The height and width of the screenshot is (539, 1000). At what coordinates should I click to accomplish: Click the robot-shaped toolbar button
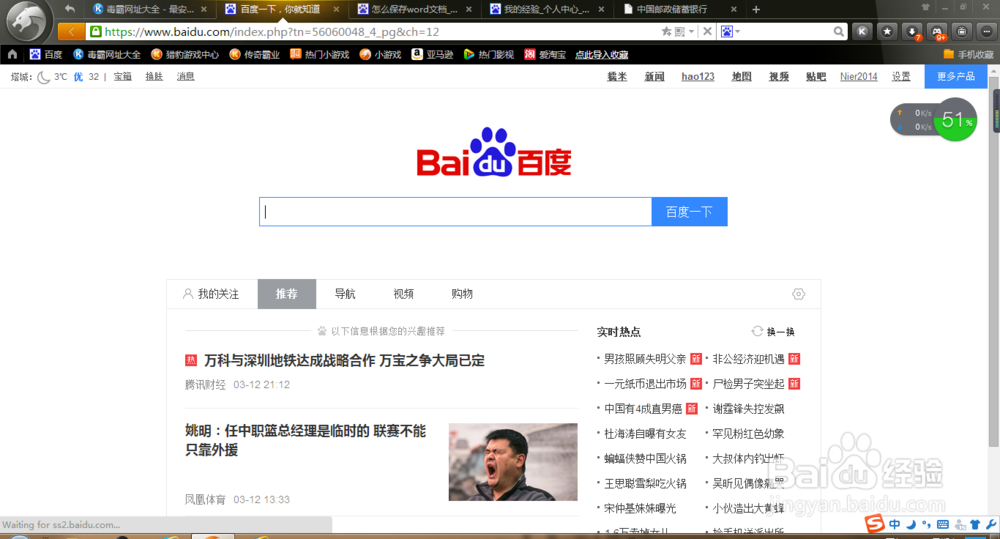click(962, 31)
